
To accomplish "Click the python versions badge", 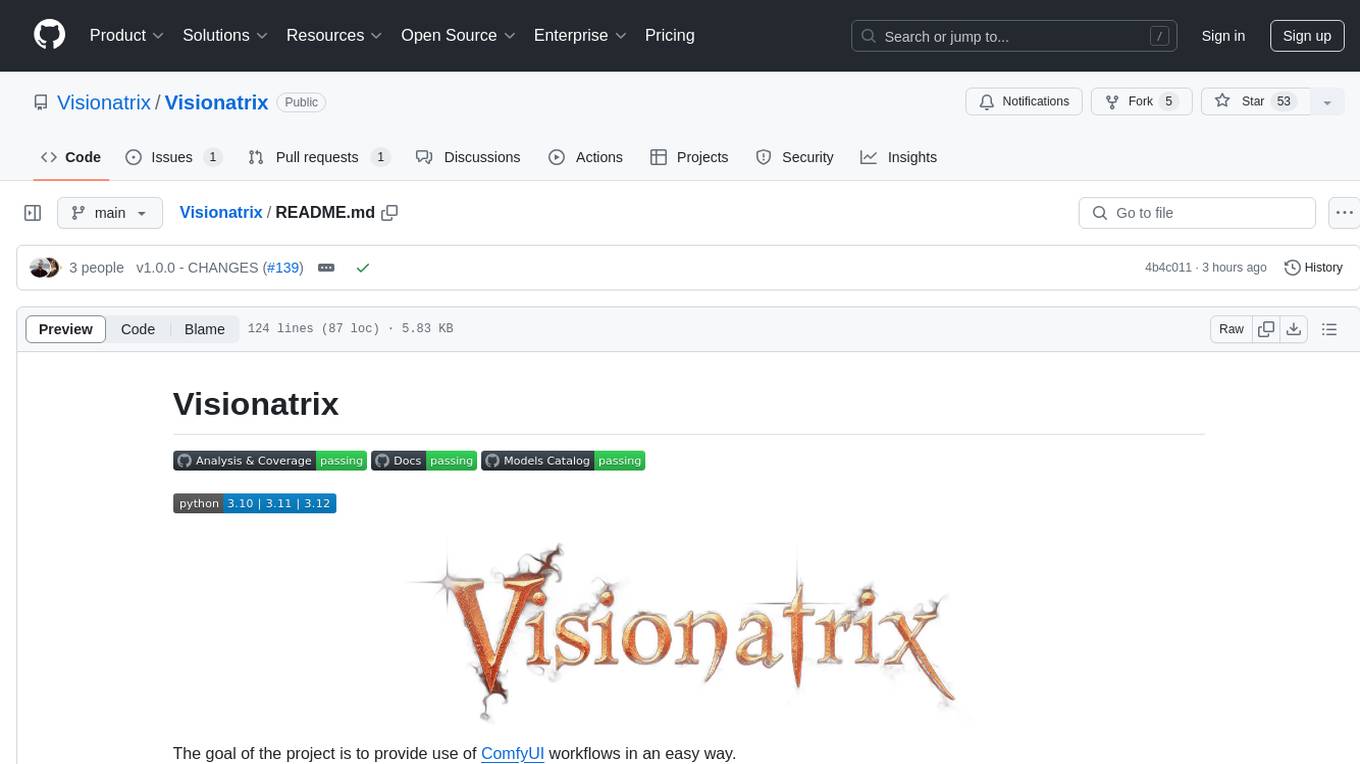I will click(254, 503).
